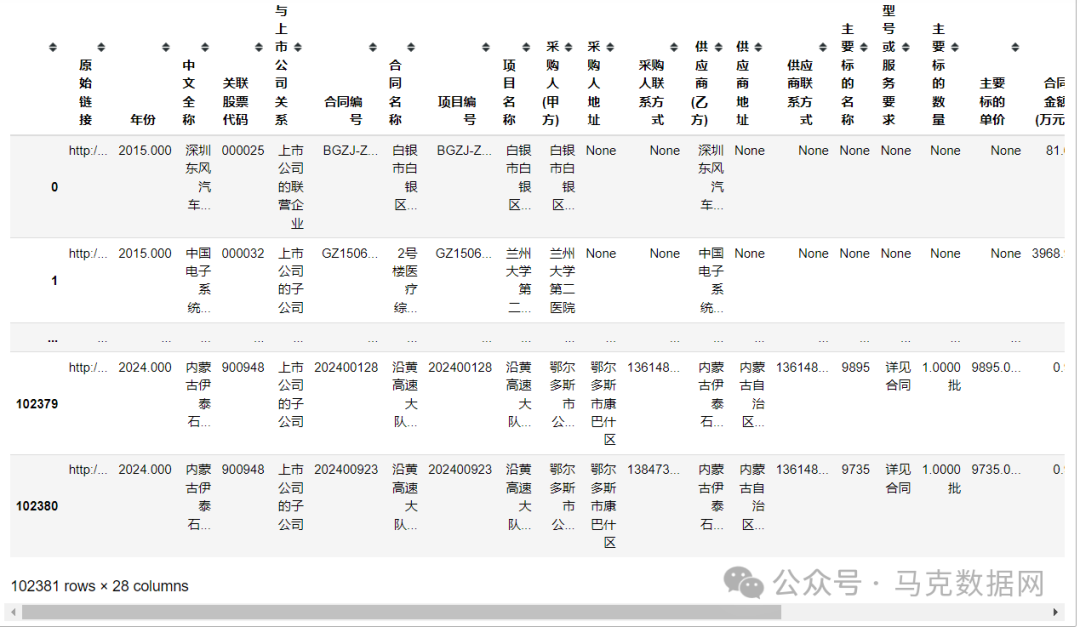Click the 9735 主要标的名称 cell

click(x=855, y=469)
